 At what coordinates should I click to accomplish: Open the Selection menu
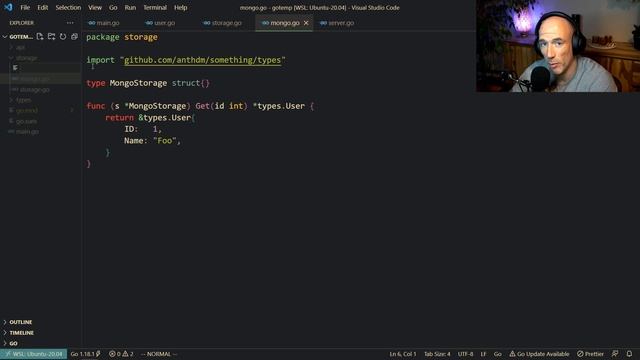point(68,7)
